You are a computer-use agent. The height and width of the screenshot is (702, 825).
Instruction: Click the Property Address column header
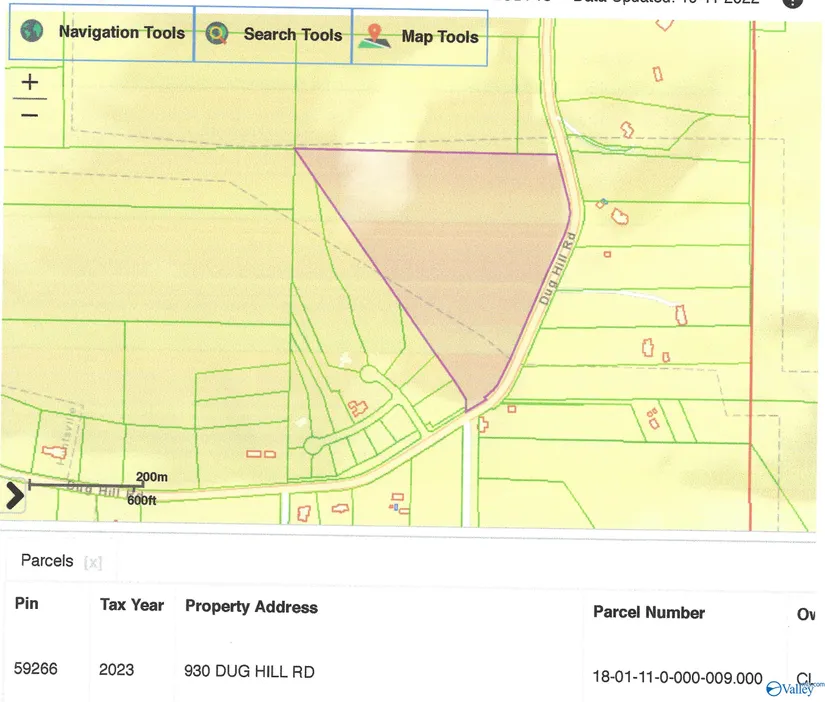point(251,607)
